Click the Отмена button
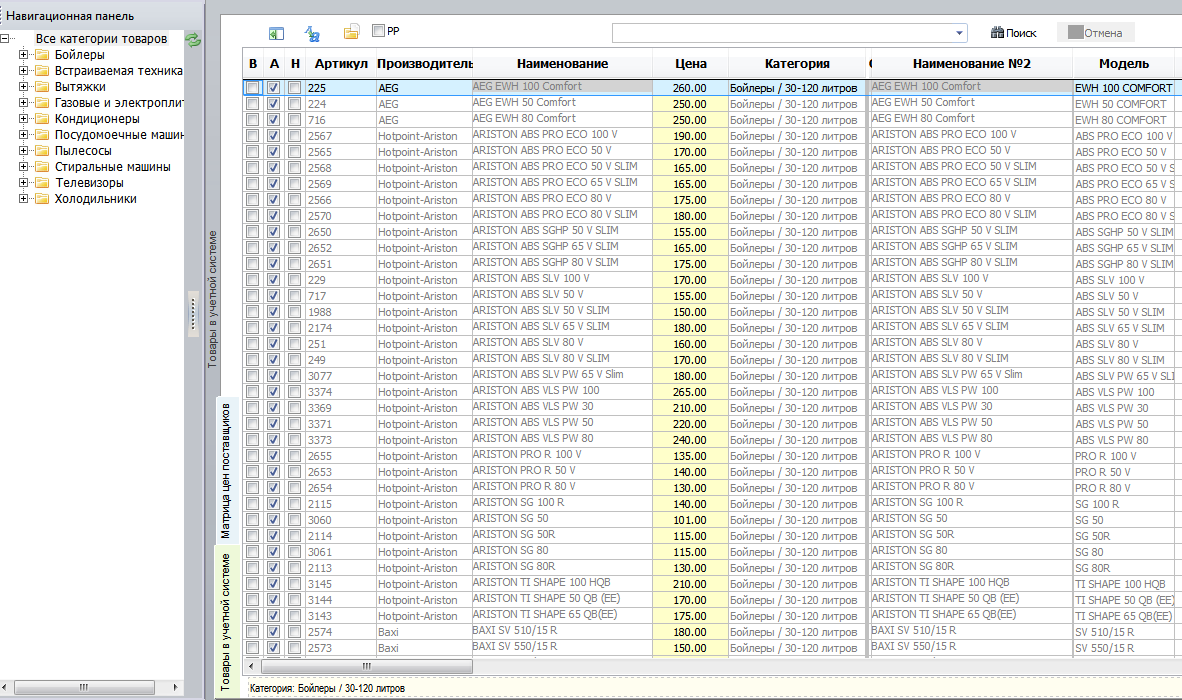Image resolution: width=1182 pixels, height=700 pixels. tap(1095, 32)
